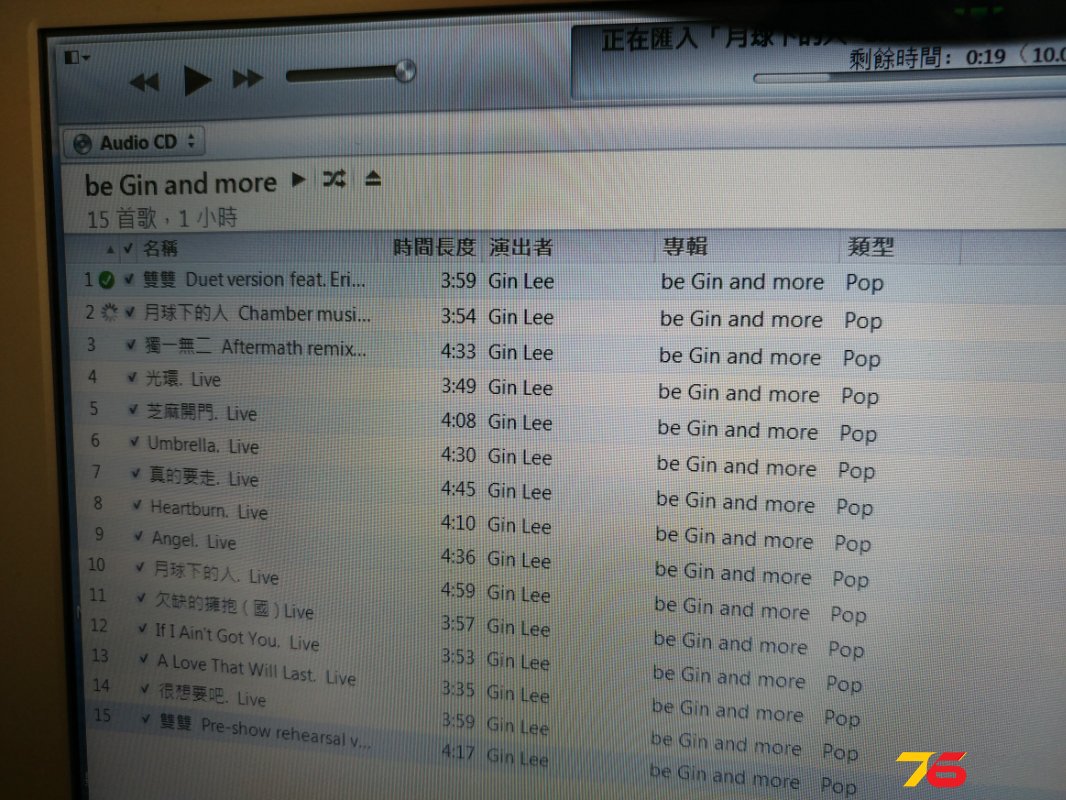This screenshot has height=800, width=1066.
Task: Open the window menu icon at top-left
Action: 76,57
